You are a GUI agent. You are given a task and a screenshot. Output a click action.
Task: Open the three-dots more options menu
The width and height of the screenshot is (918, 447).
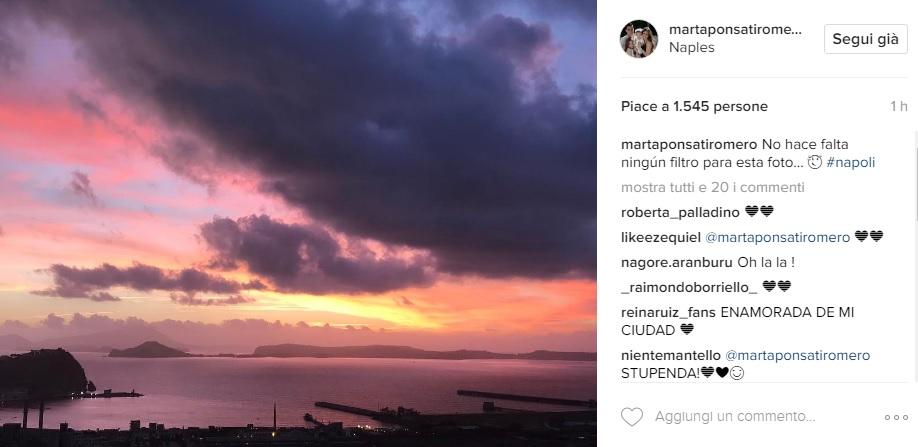(x=895, y=417)
